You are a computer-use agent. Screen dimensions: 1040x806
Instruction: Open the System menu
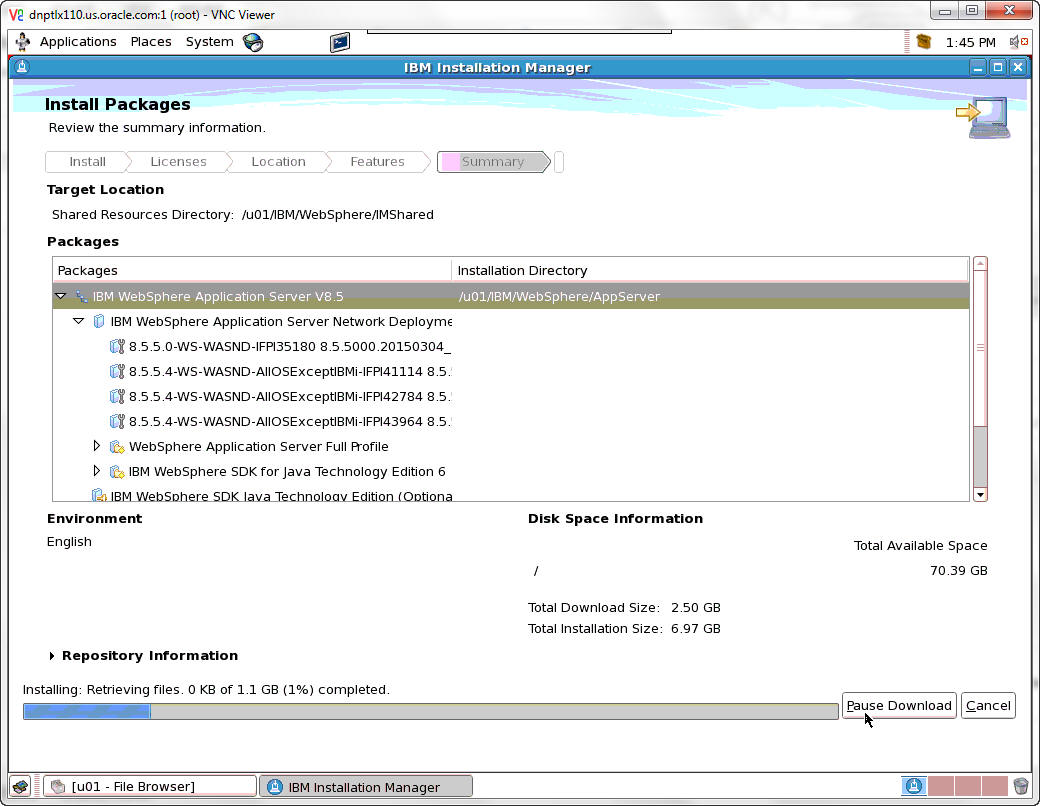click(x=209, y=42)
